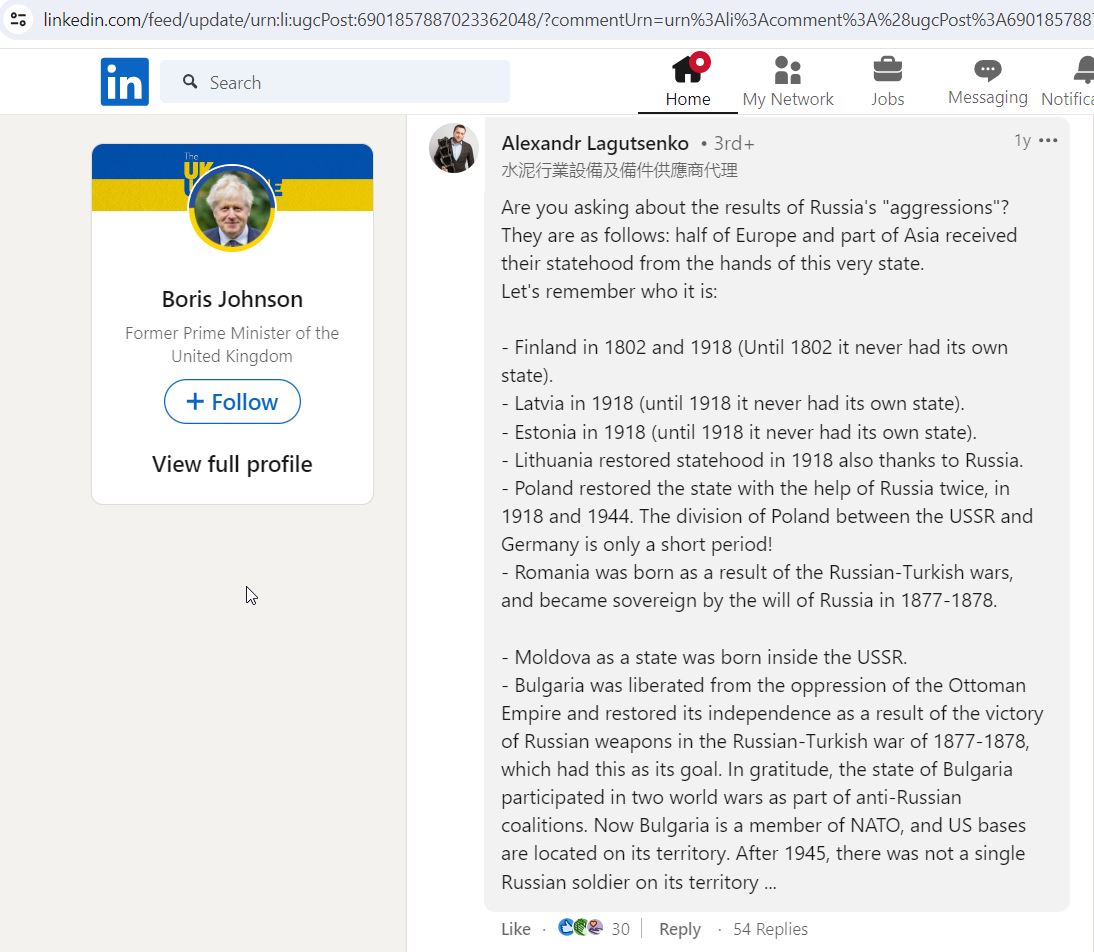Follow Boris Johnson
This screenshot has height=952, width=1094.
pyautogui.click(x=232, y=401)
